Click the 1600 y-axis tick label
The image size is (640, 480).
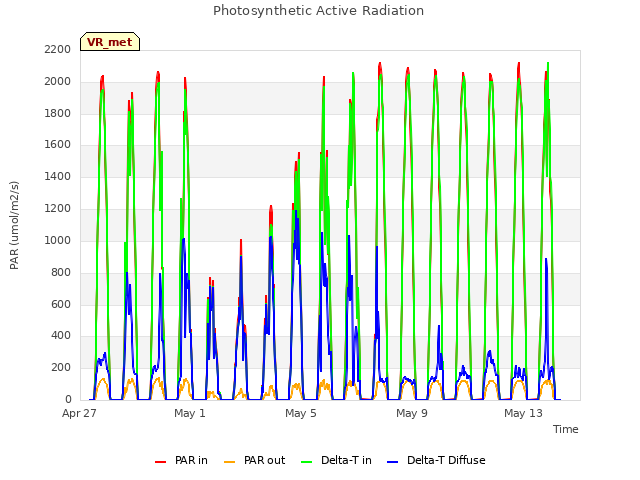pyautogui.click(x=58, y=144)
